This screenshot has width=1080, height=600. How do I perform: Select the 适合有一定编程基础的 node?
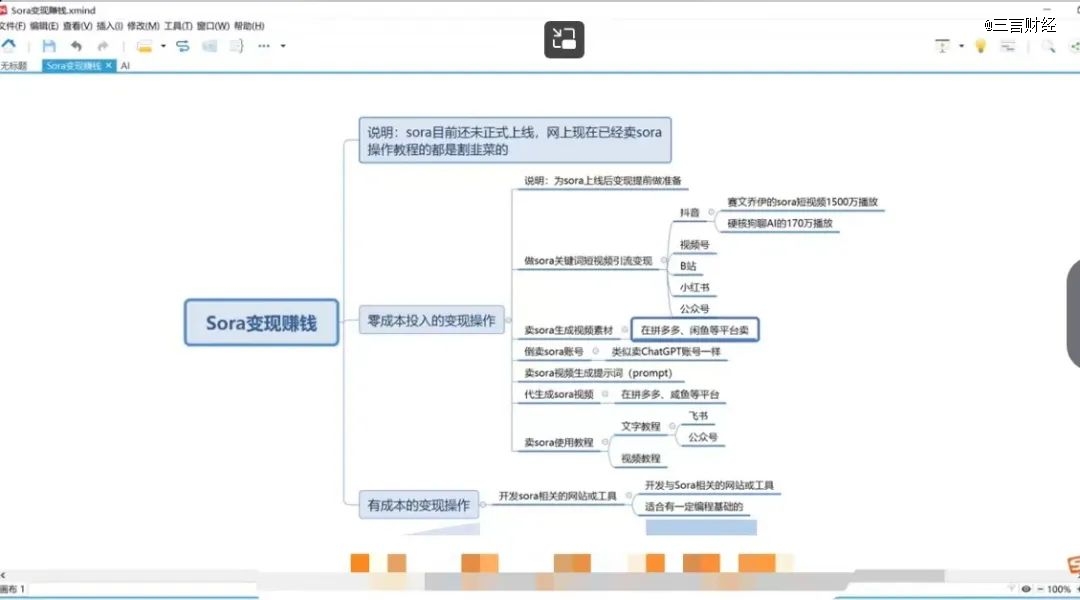(694, 506)
